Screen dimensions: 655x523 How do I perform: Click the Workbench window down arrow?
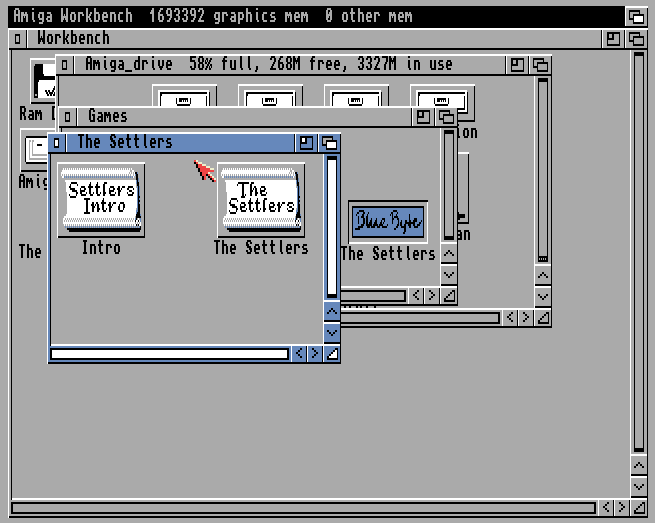[639, 486]
